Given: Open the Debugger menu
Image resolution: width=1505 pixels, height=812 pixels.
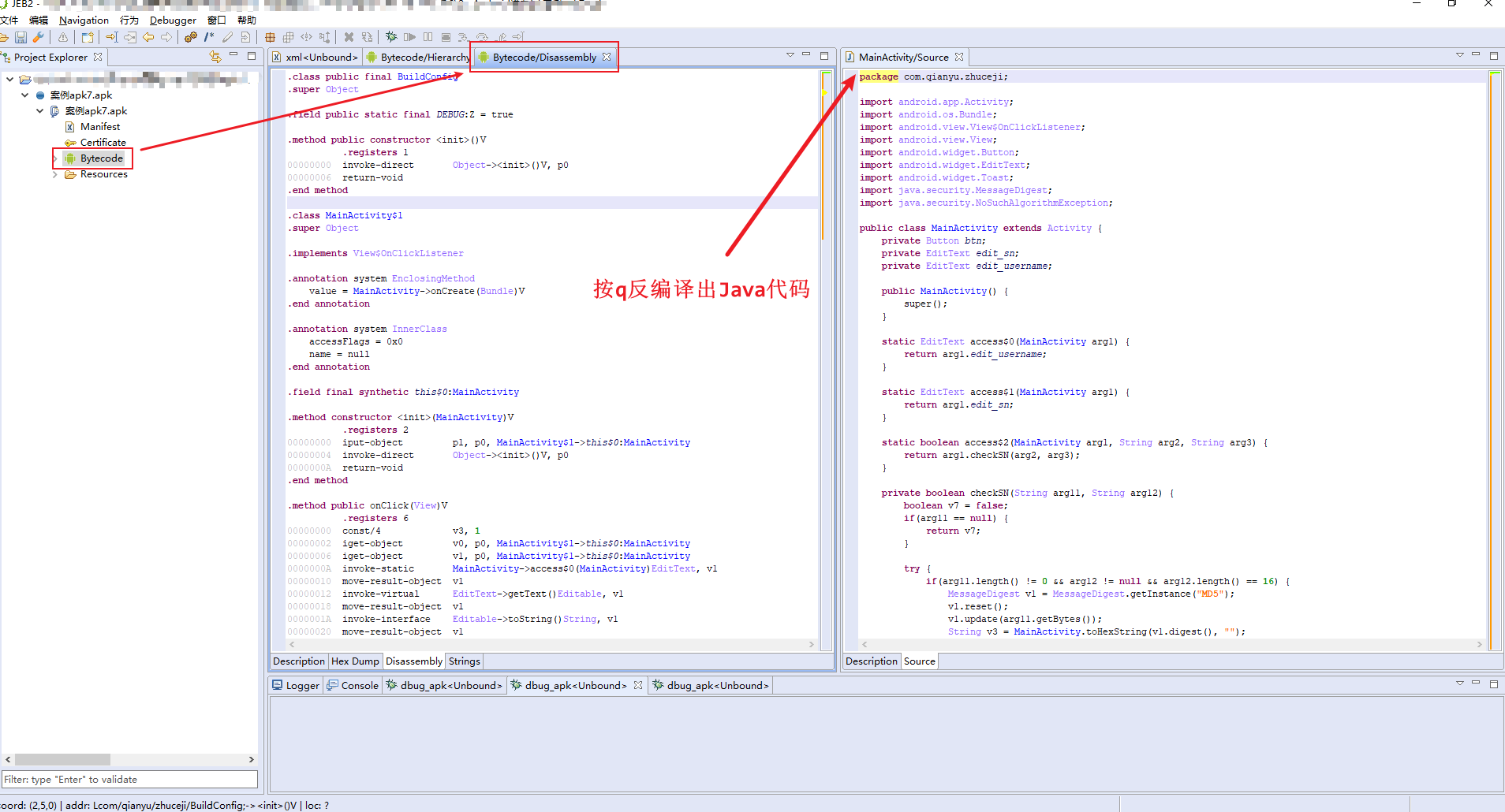Looking at the screenshot, I should coord(173,20).
